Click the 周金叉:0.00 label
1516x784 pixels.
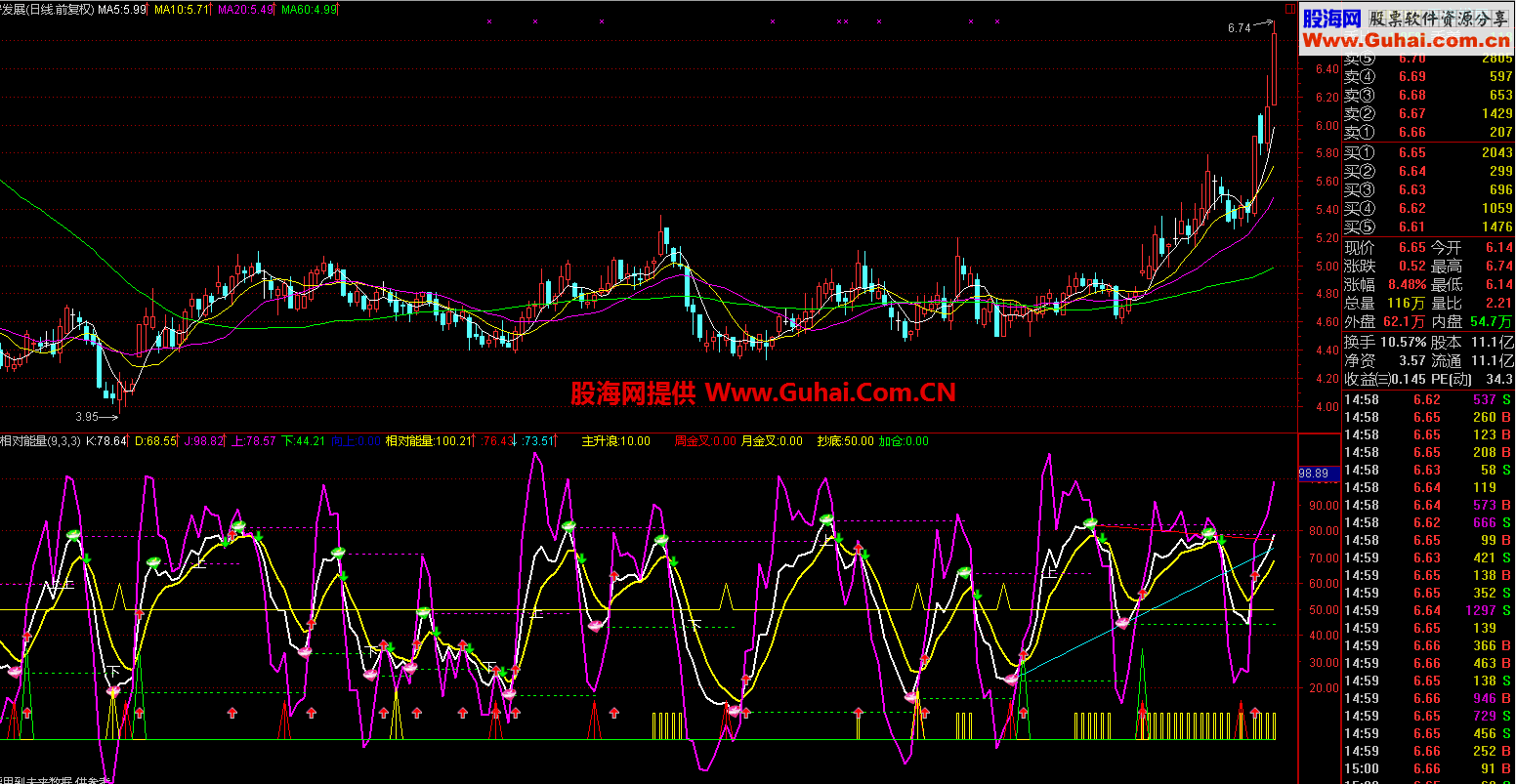(x=705, y=441)
